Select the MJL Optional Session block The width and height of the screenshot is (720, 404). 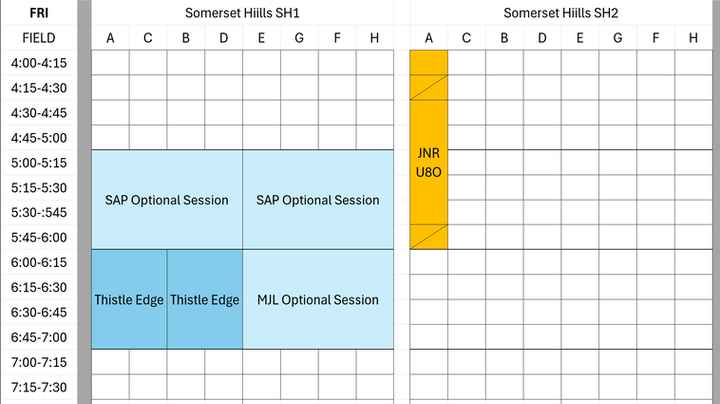[318, 299]
